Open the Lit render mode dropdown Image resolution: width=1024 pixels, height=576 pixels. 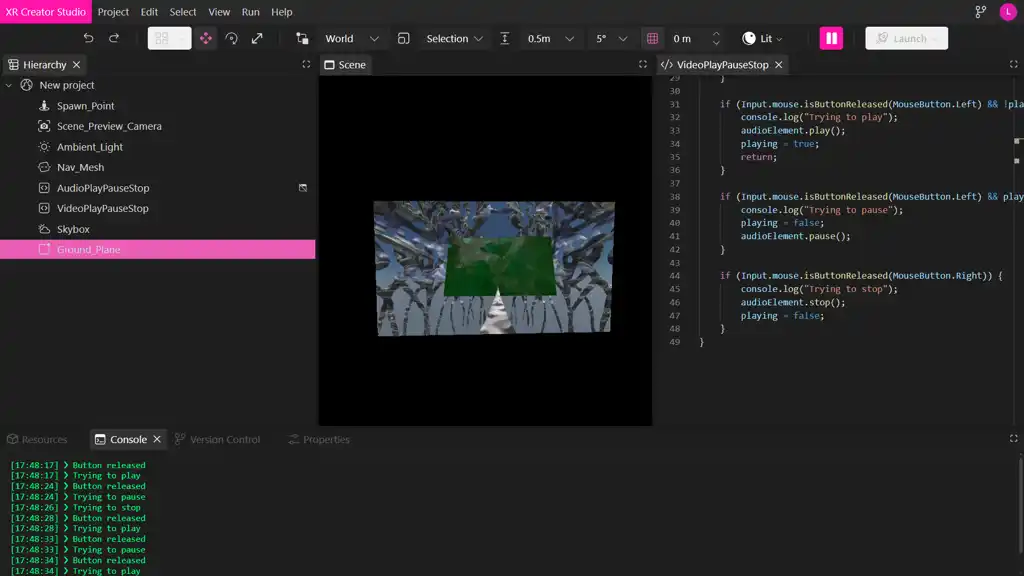click(x=771, y=39)
